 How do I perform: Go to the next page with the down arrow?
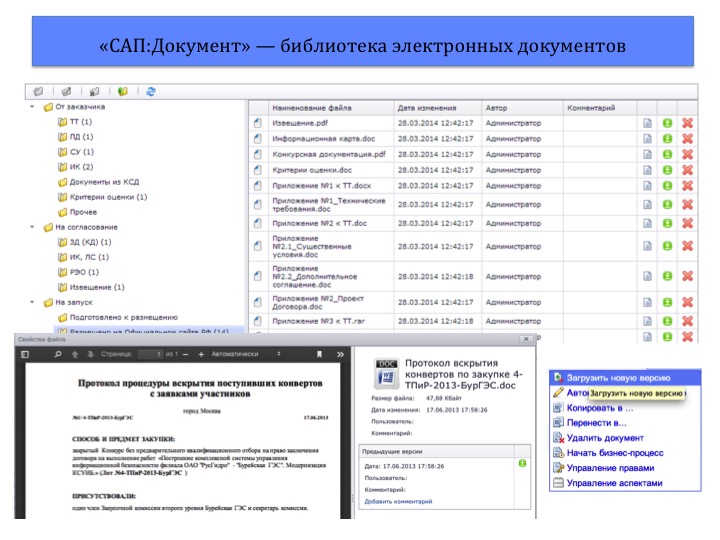click(90, 354)
